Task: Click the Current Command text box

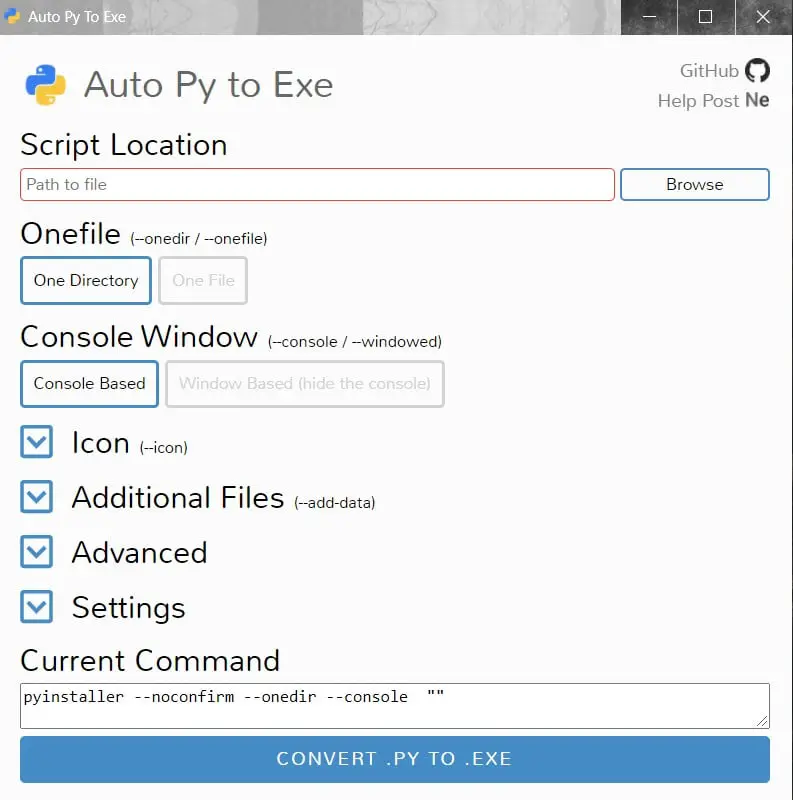Action: point(394,706)
